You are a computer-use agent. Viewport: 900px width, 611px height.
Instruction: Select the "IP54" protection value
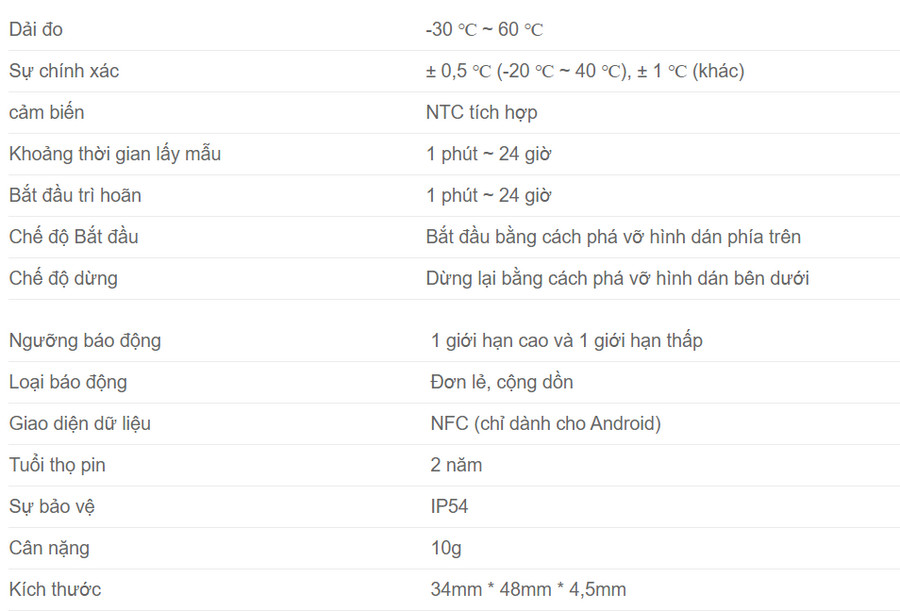click(449, 506)
